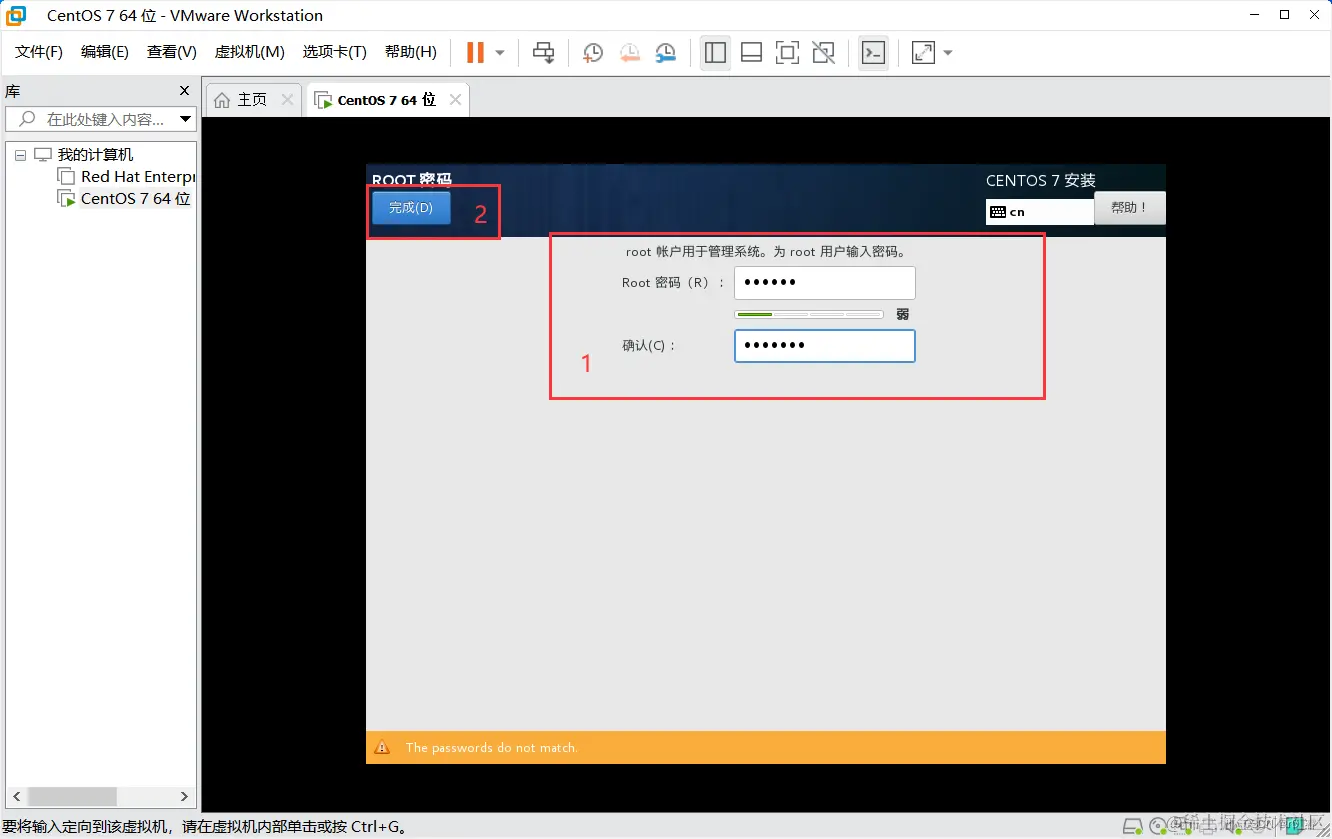Enter full screen mode icon

[x=788, y=52]
